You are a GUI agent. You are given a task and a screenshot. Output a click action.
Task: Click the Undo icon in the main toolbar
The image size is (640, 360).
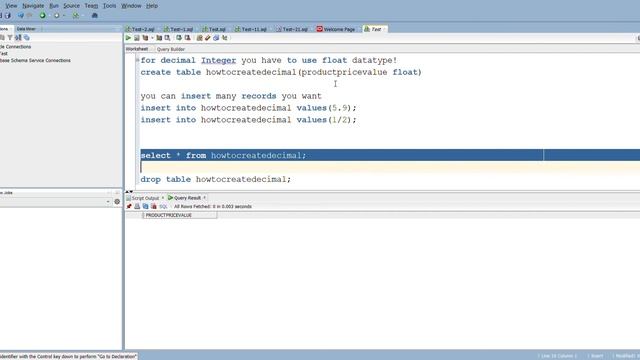(20, 16)
